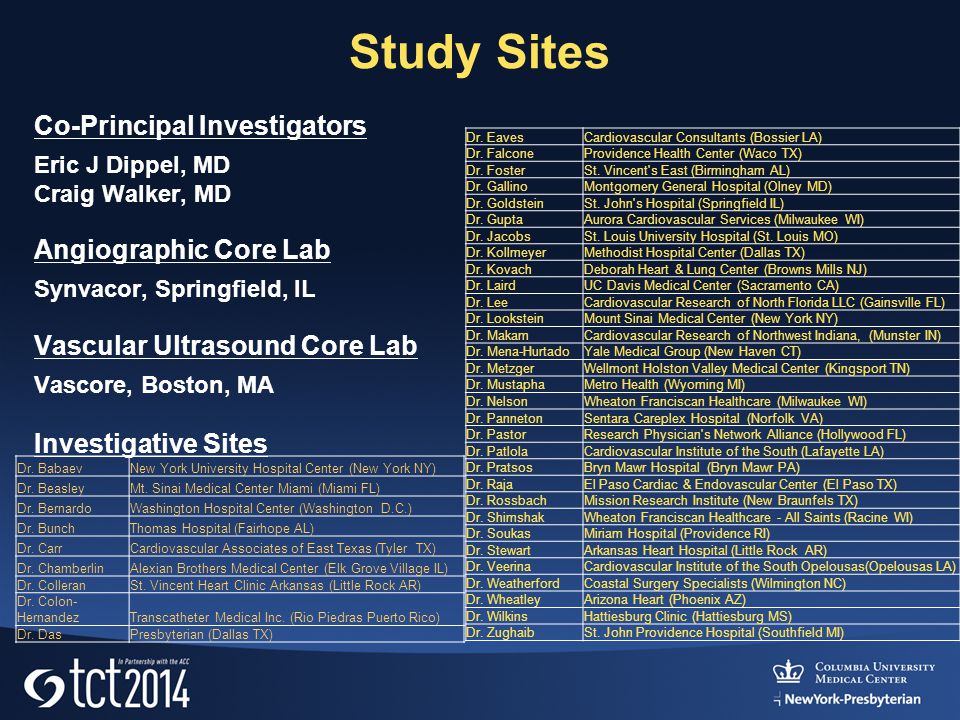Image resolution: width=960 pixels, height=720 pixels.
Task: Click the Dr. Zughaib table cell
Action: 524,632
